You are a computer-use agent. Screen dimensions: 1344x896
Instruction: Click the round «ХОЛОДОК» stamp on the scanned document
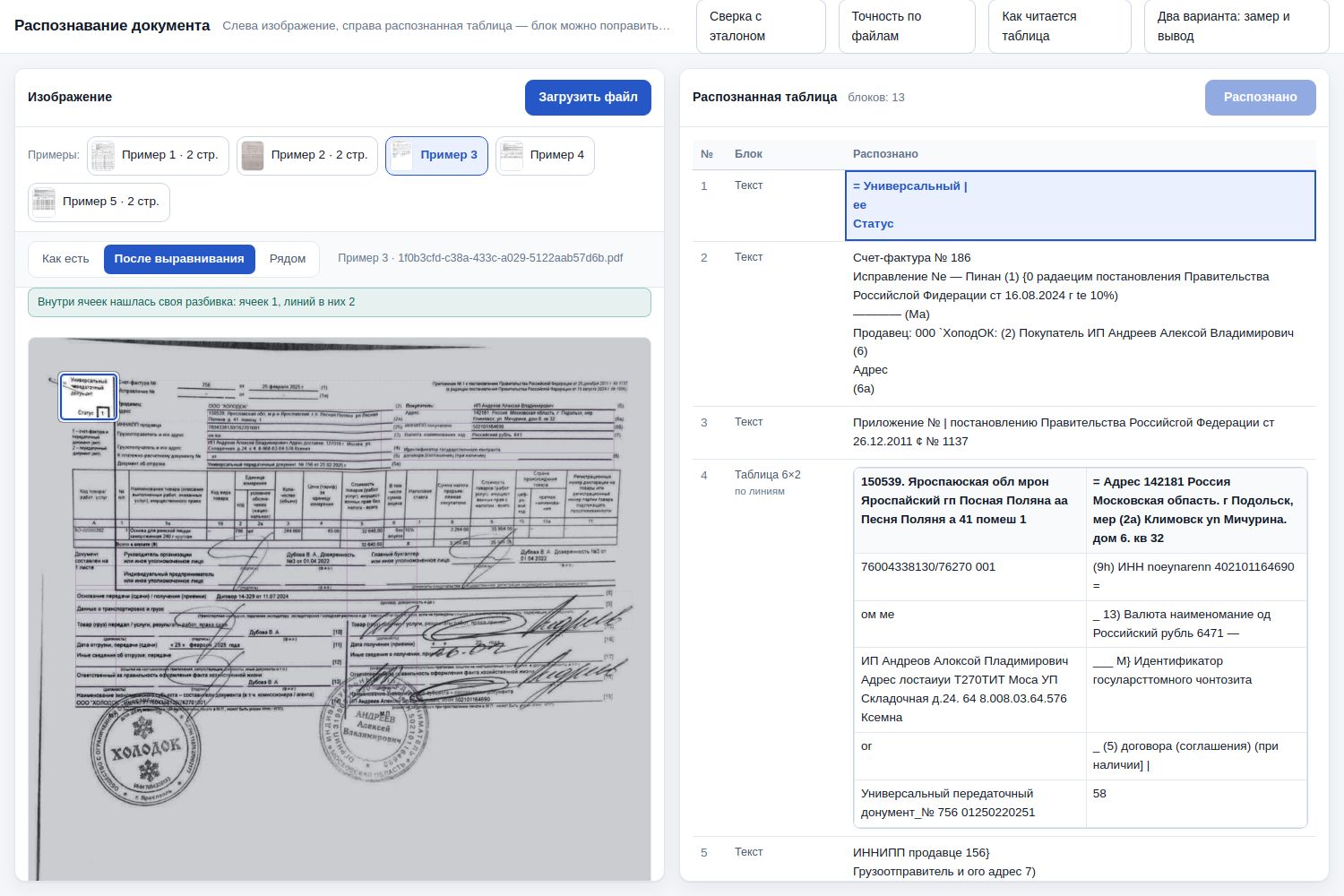[146, 751]
